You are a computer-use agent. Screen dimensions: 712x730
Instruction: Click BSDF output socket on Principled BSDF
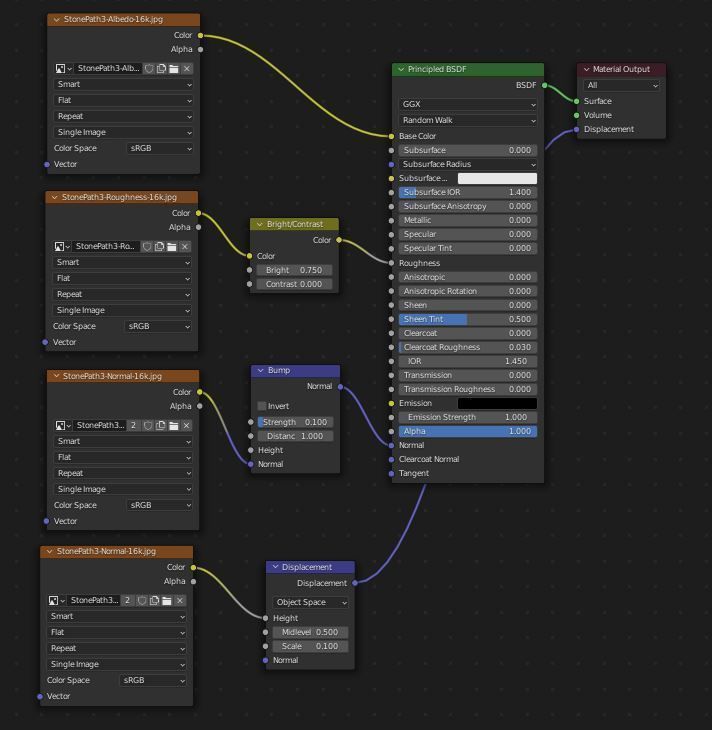[x=544, y=85]
